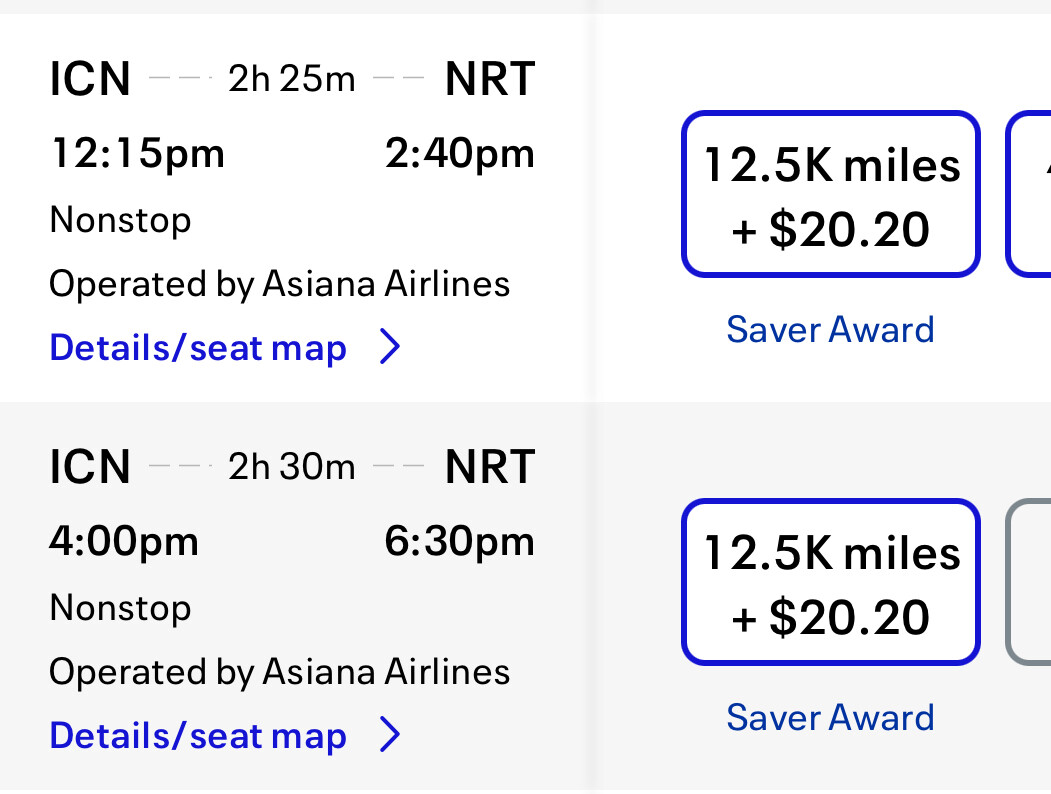Click Saver Award label under 4:00pm fare
The image size is (1051, 794).
[x=830, y=717]
